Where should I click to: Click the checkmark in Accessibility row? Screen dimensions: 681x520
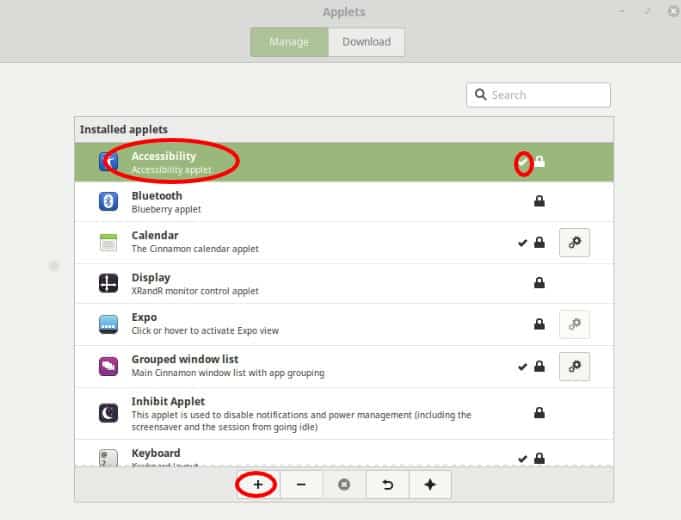click(523, 162)
